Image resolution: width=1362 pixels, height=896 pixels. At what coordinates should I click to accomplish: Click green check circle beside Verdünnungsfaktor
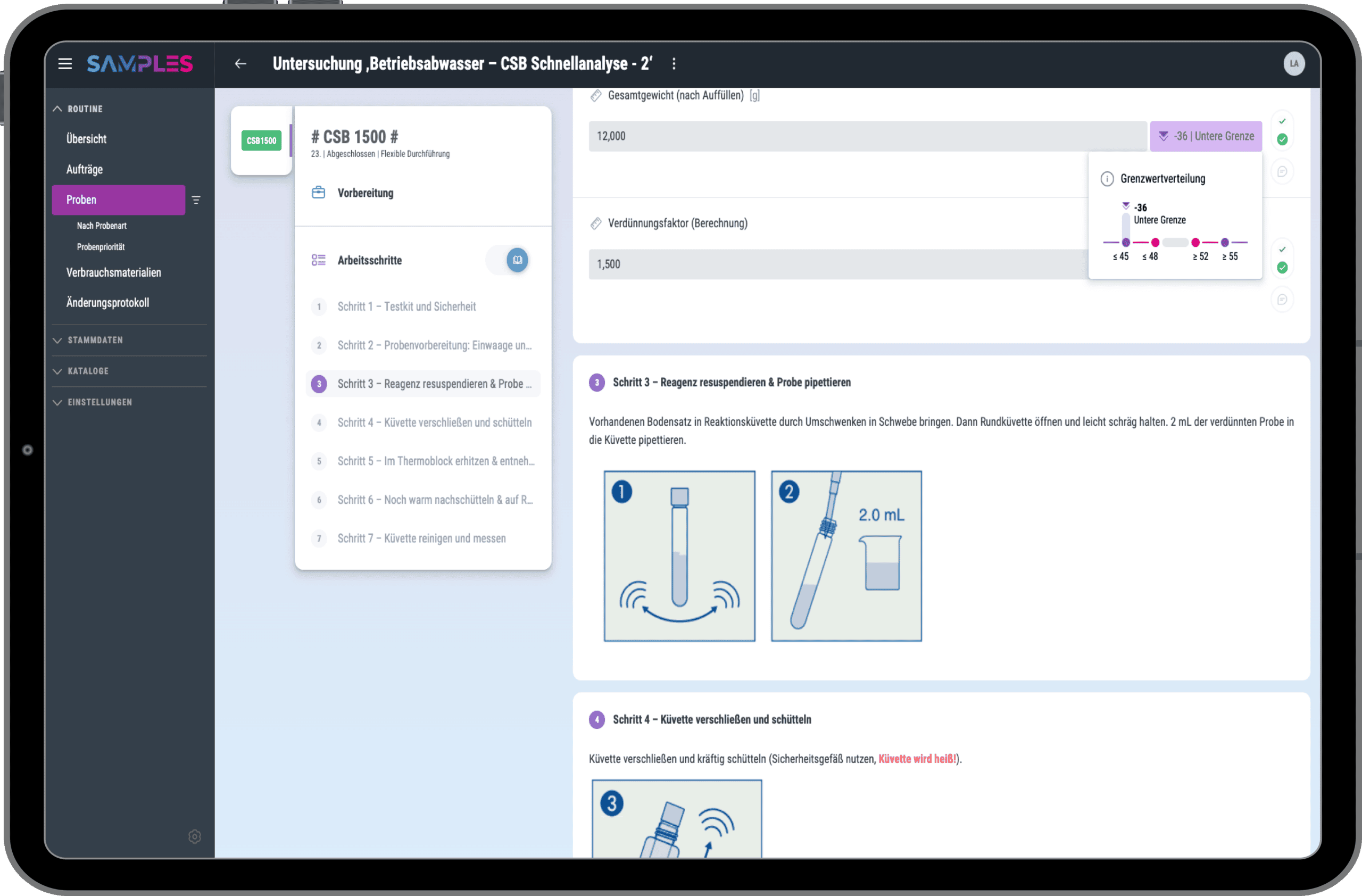point(1282,267)
